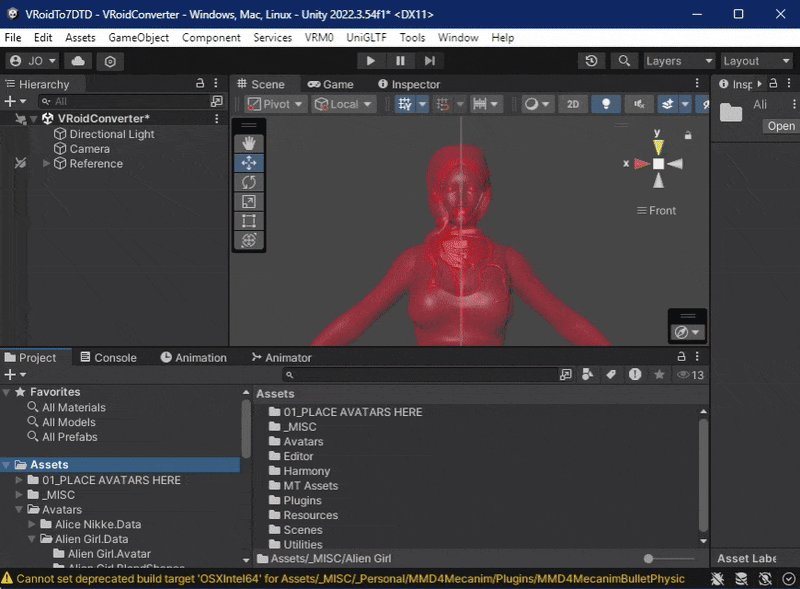Open the VRM0 menu
The width and height of the screenshot is (800, 589).
pos(319,38)
